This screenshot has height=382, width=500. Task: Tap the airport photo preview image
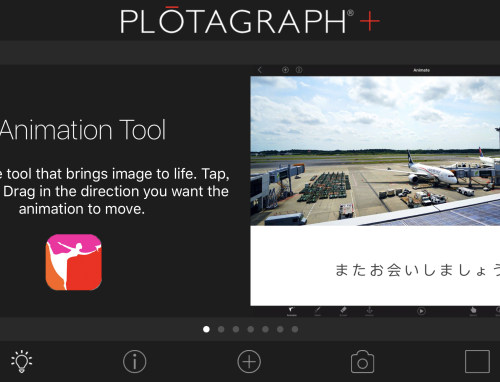[x=375, y=151]
